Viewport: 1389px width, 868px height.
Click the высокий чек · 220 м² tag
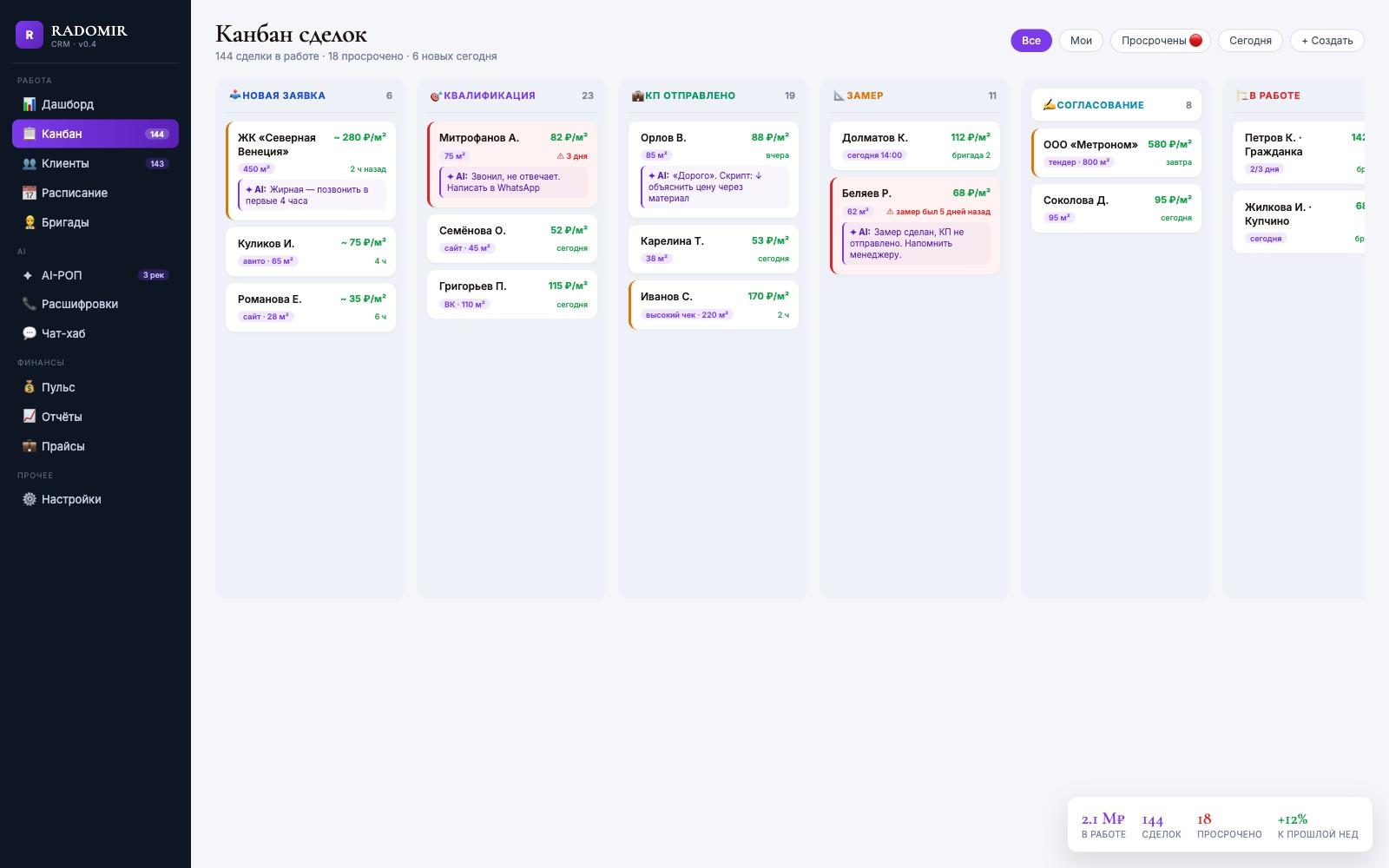687,315
